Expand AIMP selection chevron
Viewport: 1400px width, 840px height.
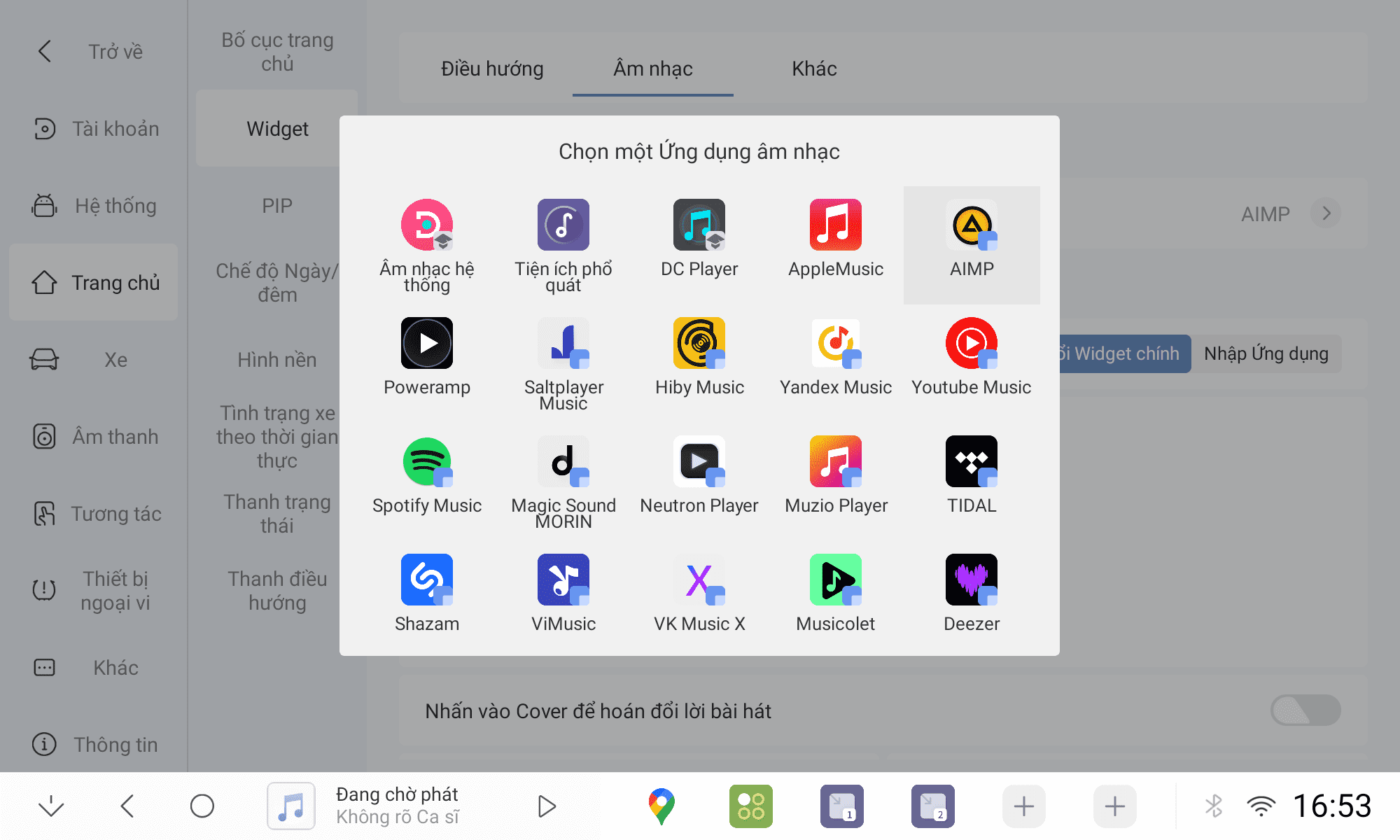click(1326, 213)
